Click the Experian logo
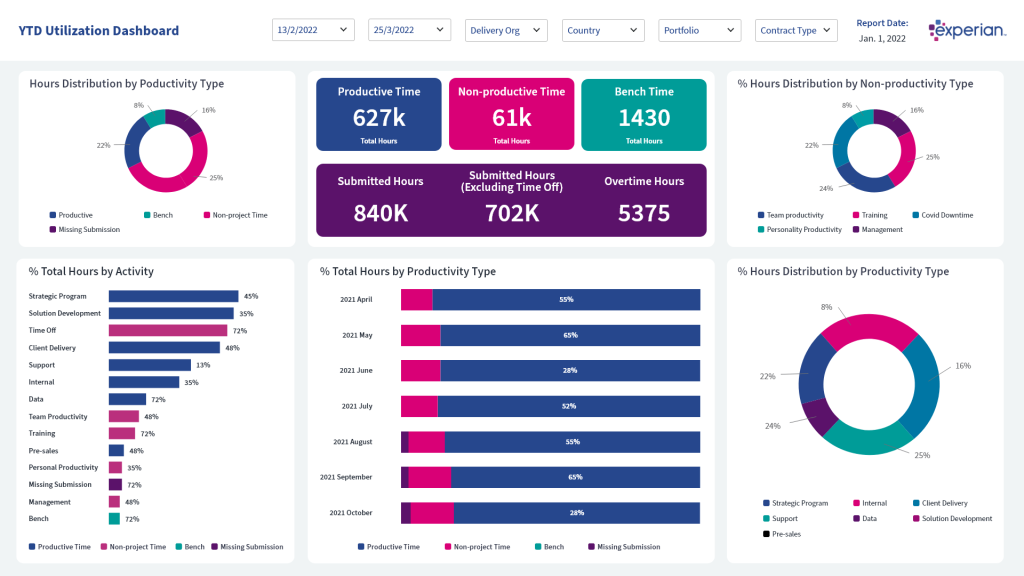Screen dimensions: 1024x576 pos(966,30)
